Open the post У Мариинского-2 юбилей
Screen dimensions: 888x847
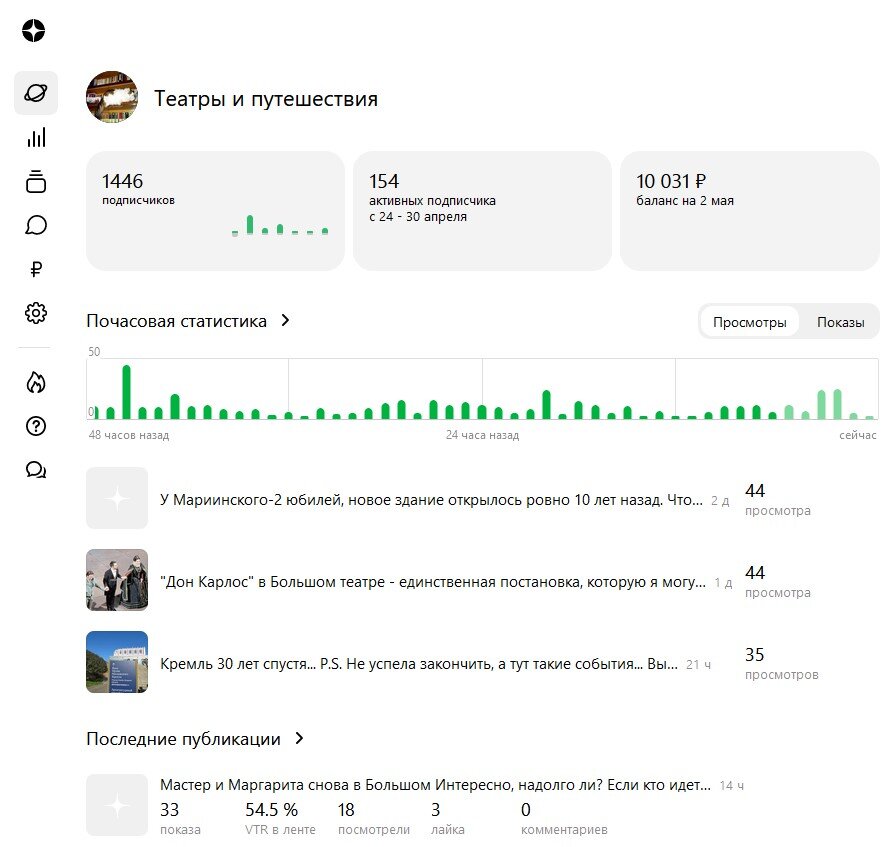[x=431, y=500]
